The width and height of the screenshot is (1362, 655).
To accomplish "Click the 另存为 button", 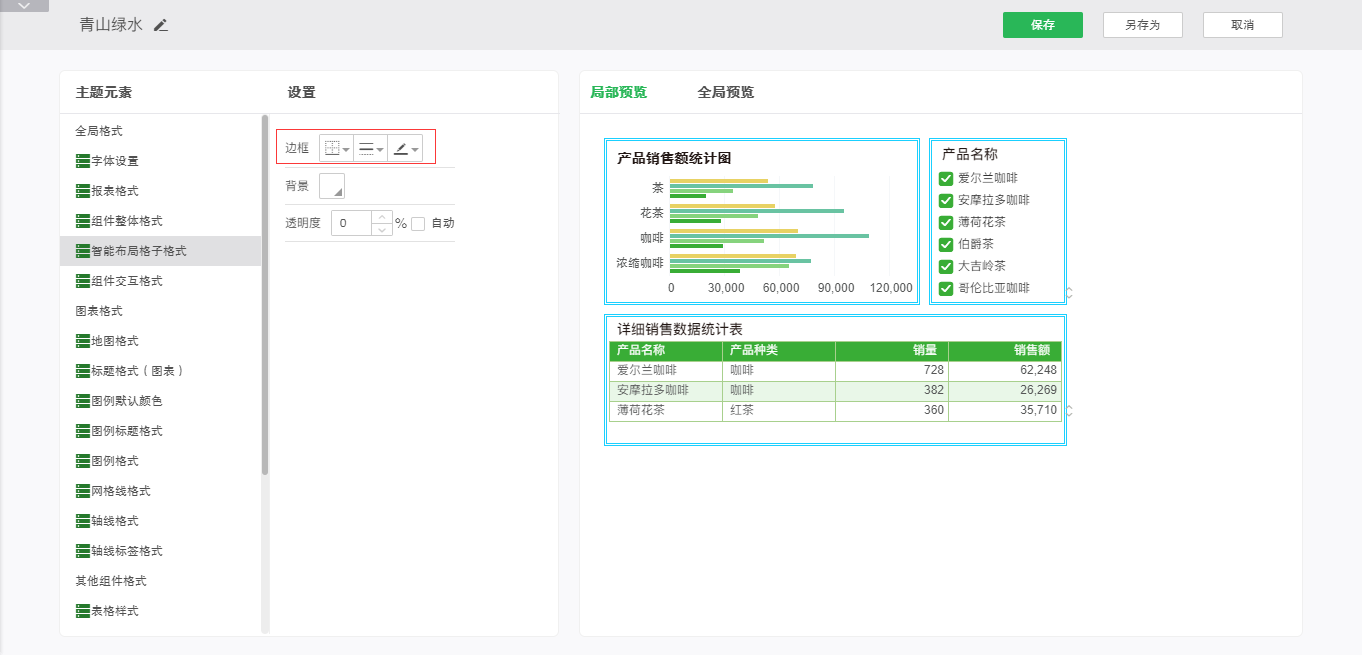I will [x=1142, y=25].
